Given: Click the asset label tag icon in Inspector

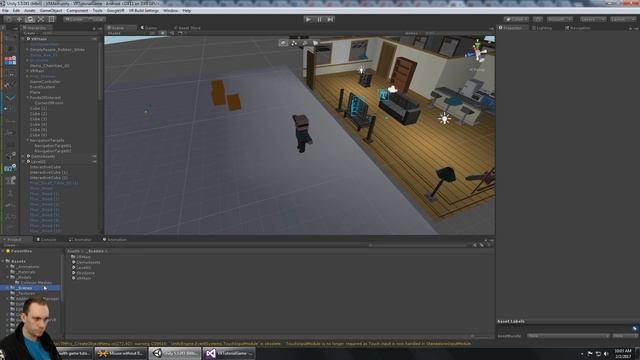Looking at the screenshot, I should tap(635, 328).
